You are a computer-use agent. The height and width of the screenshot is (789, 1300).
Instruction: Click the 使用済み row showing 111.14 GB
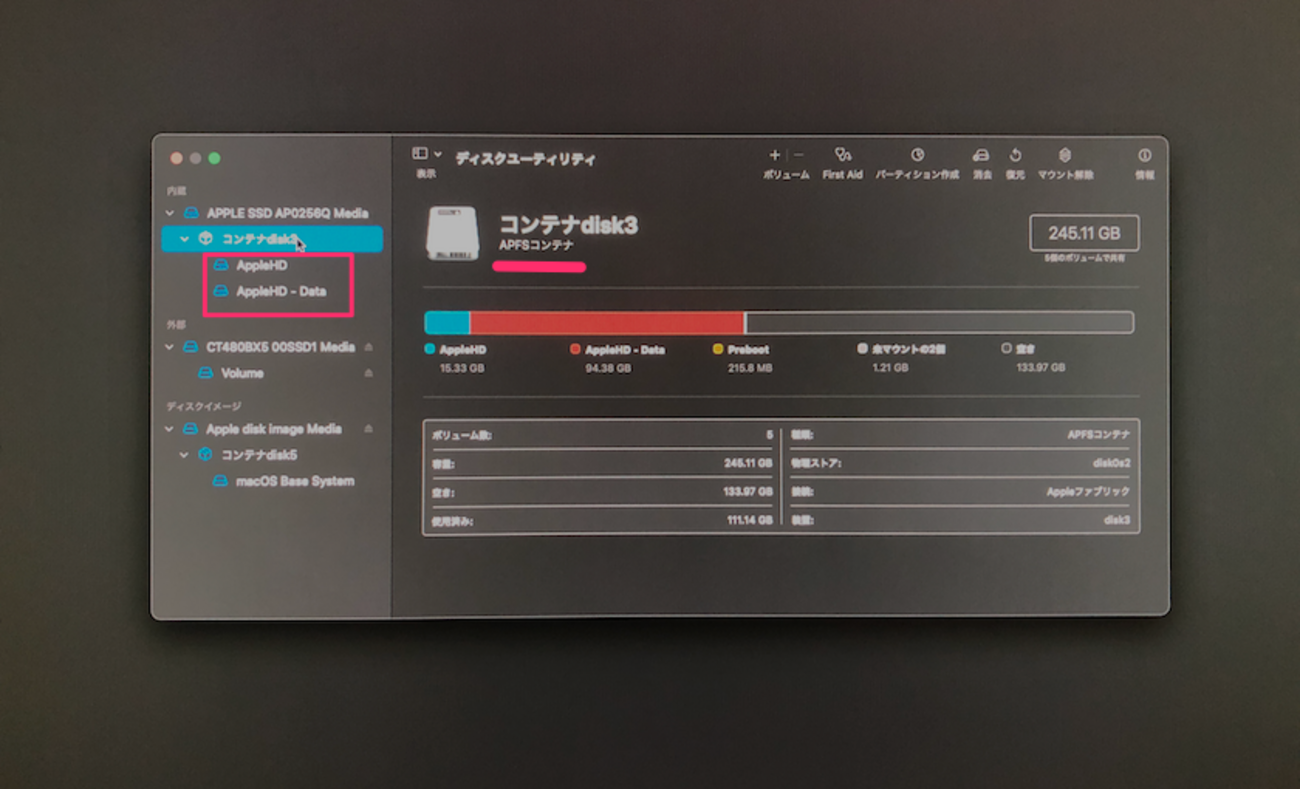point(602,520)
